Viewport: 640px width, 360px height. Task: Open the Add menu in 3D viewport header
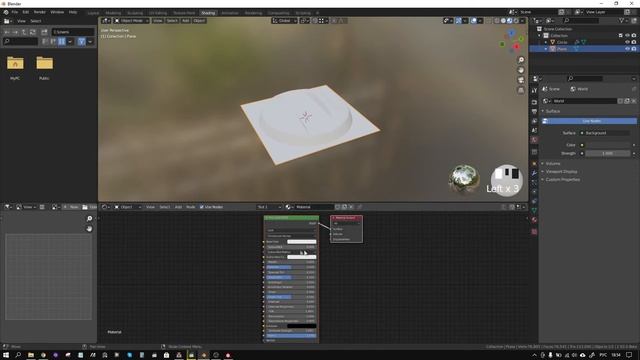tap(185, 20)
